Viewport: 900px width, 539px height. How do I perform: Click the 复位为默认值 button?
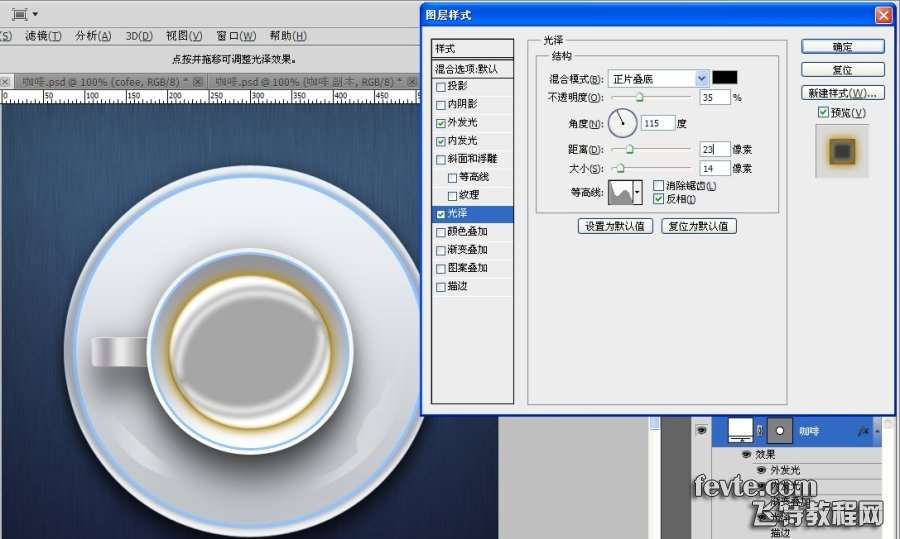point(699,226)
